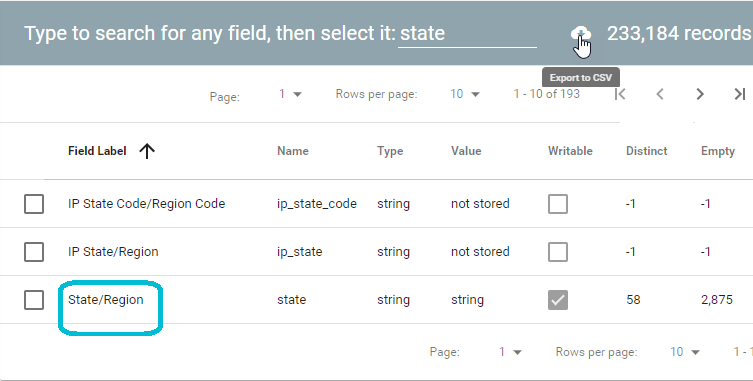Click the Export to CSV cloud icon
Image resolution: width=753 pixels, height=381 pixels.
[581, 34]
